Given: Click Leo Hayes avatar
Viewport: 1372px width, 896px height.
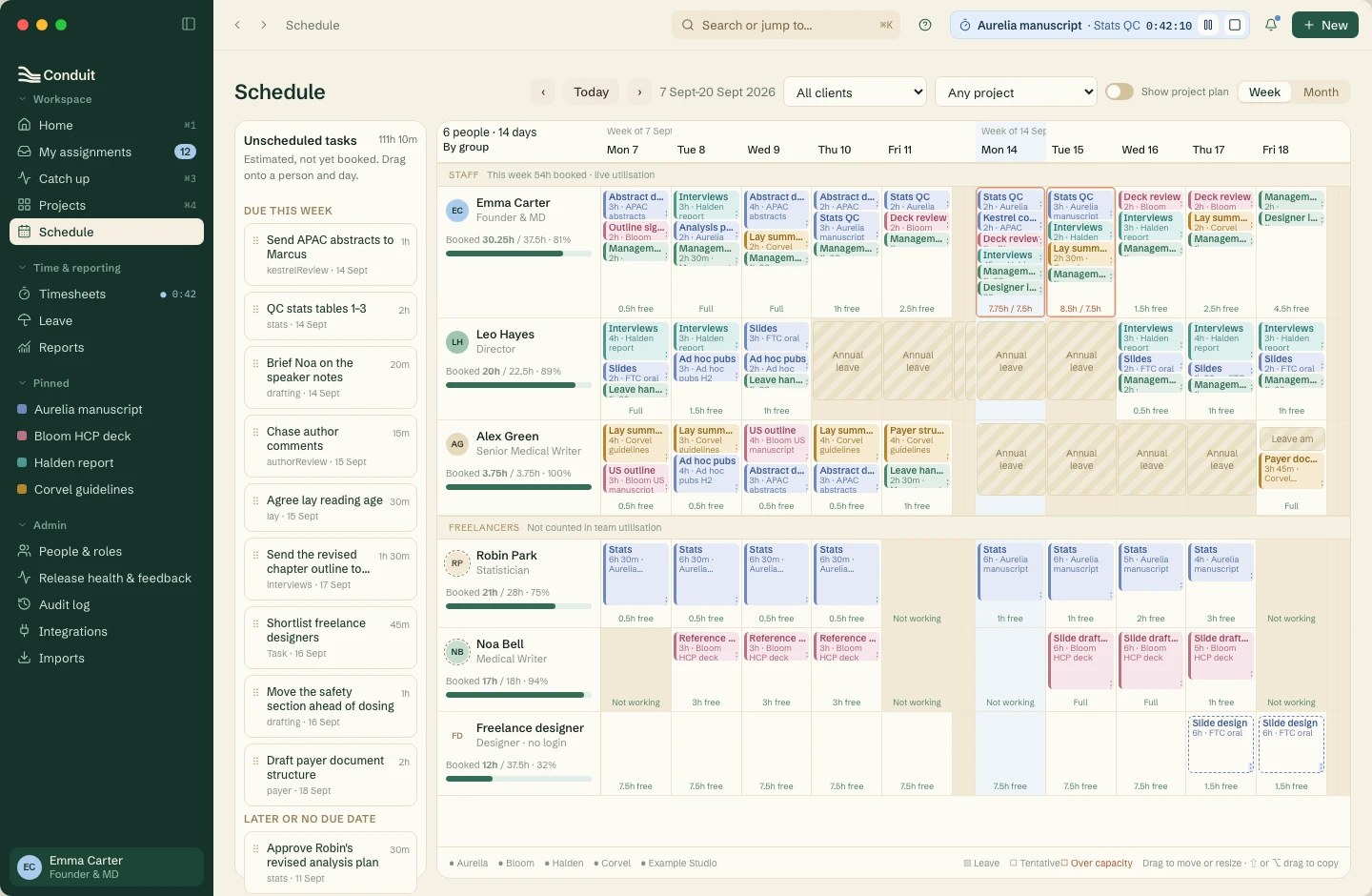Looking at the screenshot, I should point(457,341).
